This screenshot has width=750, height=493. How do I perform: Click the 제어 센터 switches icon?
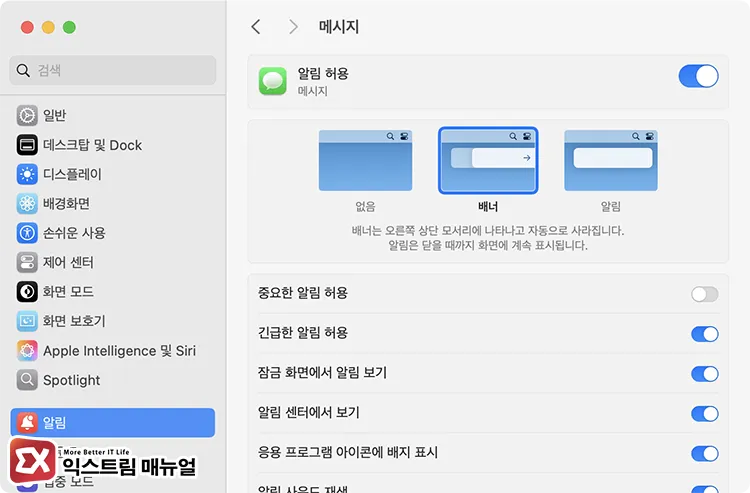27,263
